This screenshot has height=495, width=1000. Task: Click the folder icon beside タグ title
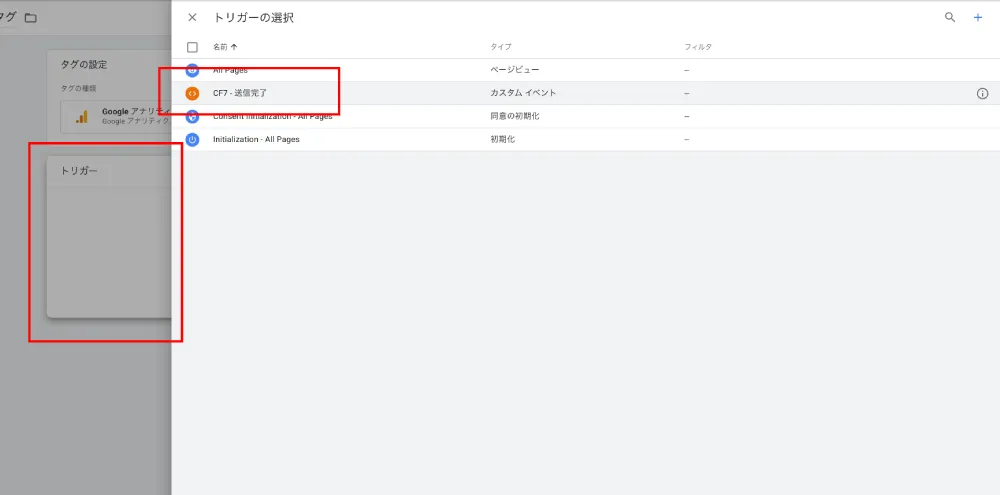point(31,18)
